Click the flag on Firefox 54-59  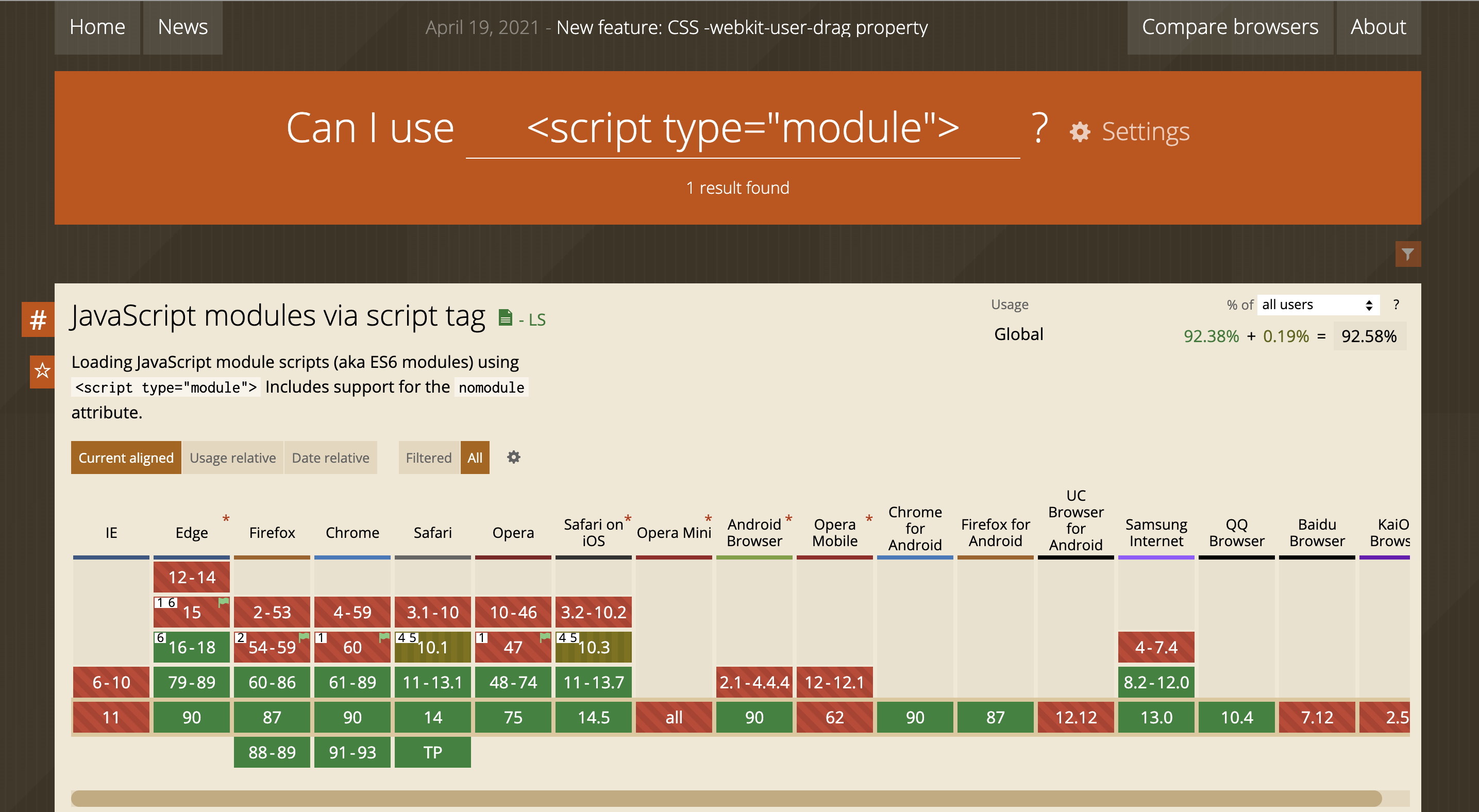coord(304,637)
